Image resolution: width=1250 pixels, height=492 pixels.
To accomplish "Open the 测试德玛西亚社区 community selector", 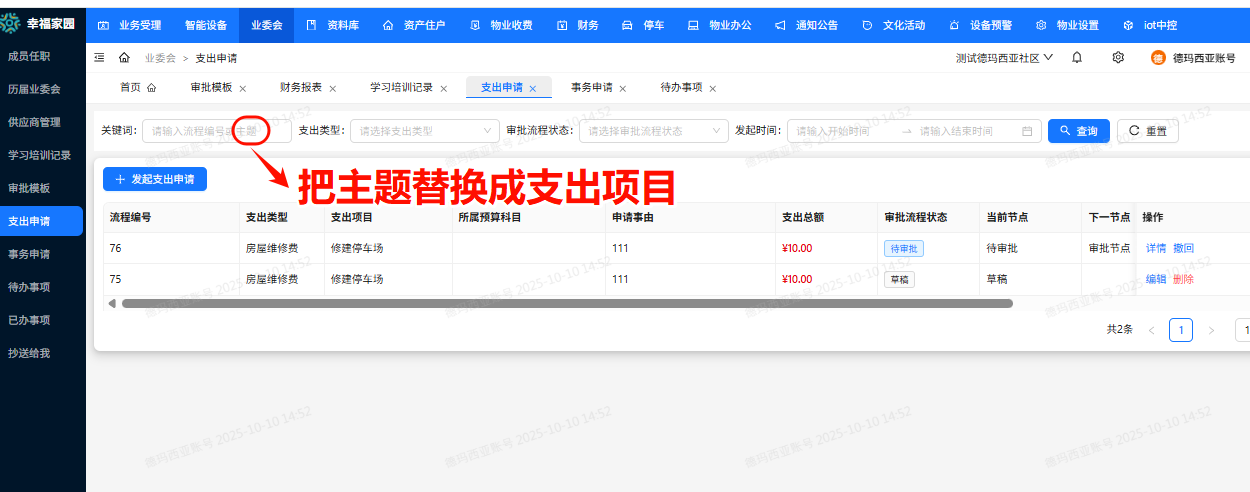I will point(1004,58).
